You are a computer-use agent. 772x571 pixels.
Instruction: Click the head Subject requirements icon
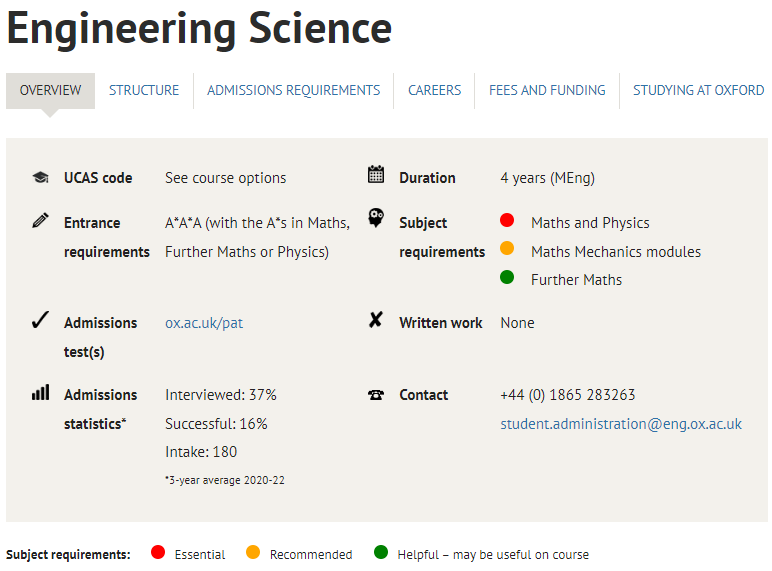(376, 218)
